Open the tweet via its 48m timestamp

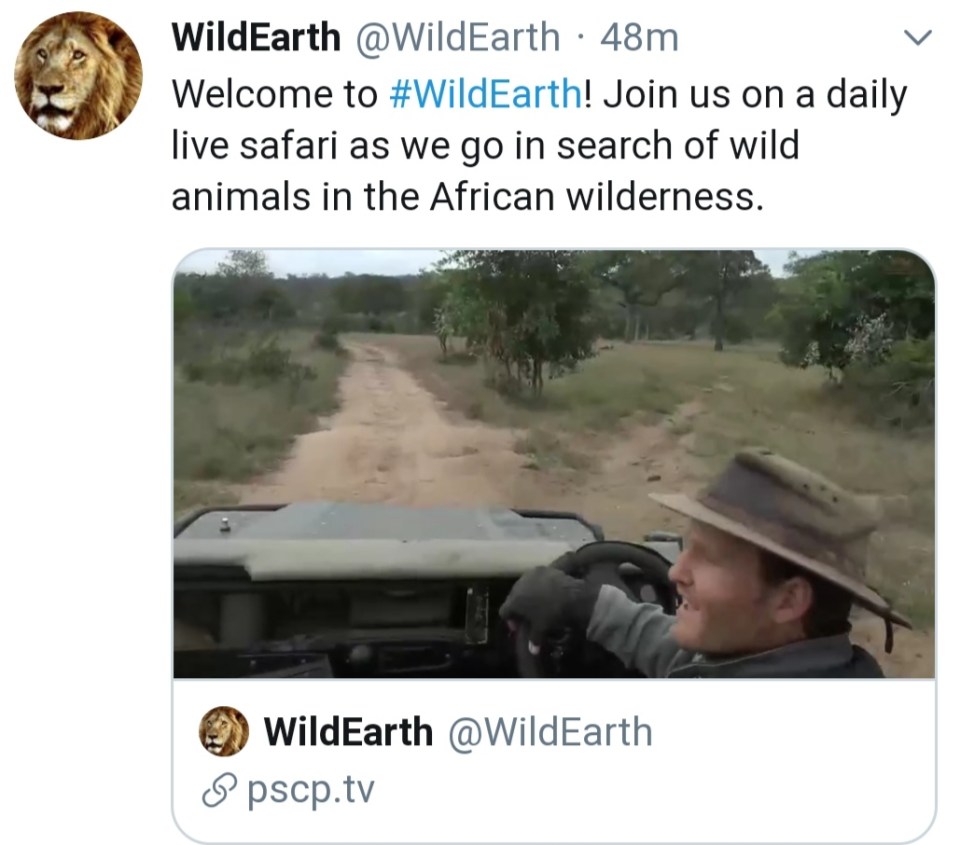pyautogui.click(x=639, y=39)
